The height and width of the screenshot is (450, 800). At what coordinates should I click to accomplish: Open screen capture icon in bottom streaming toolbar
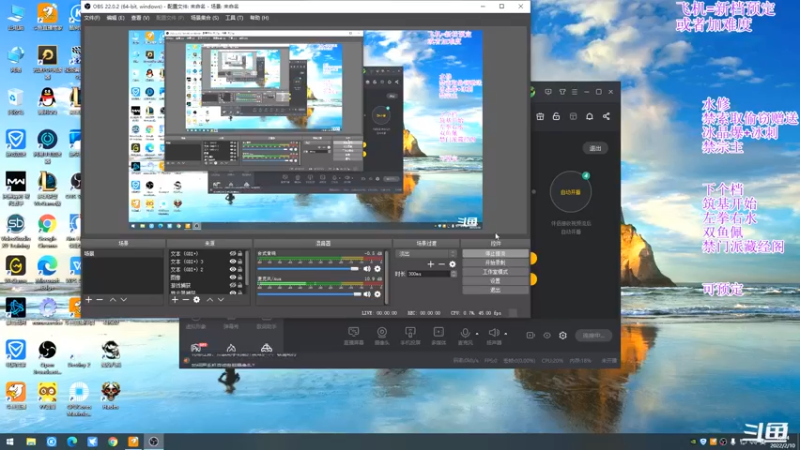pos(354,332)
